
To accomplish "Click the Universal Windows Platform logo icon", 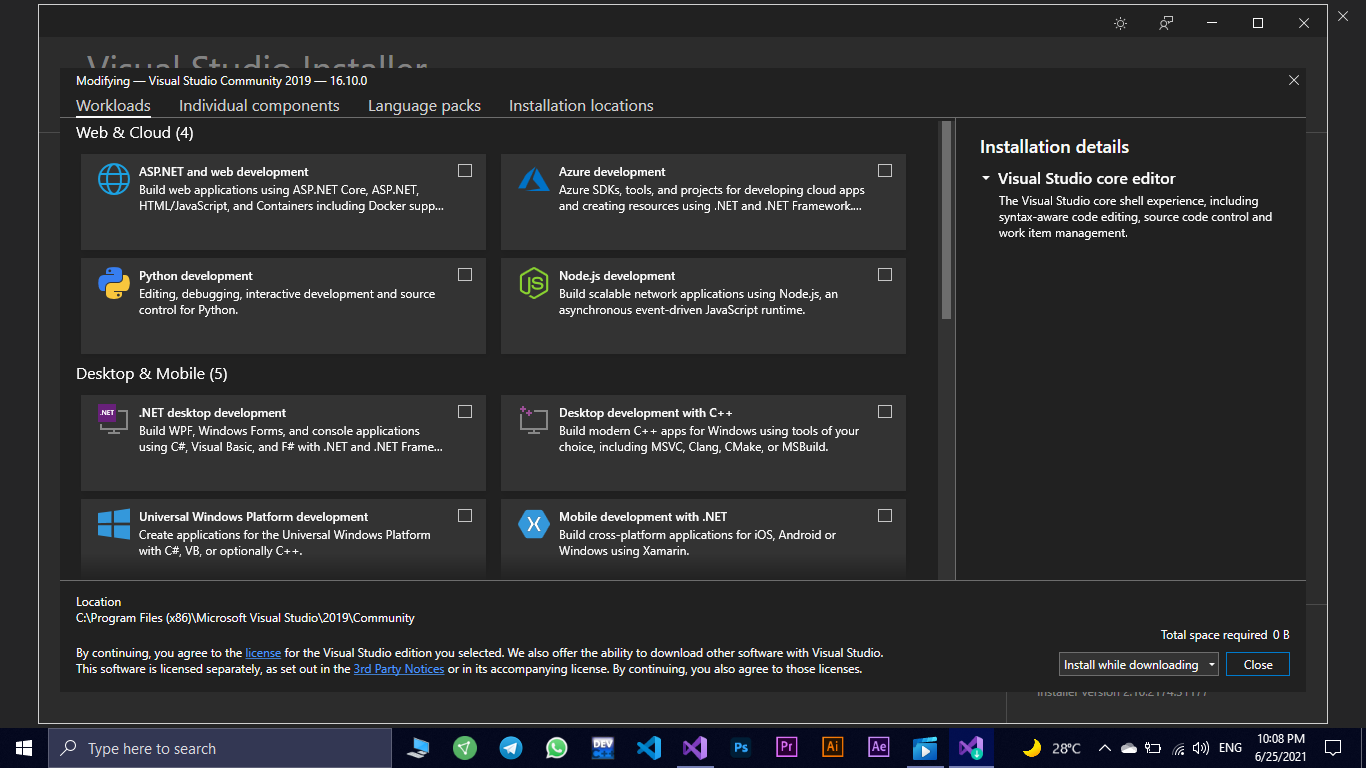I will click(114, 524).
